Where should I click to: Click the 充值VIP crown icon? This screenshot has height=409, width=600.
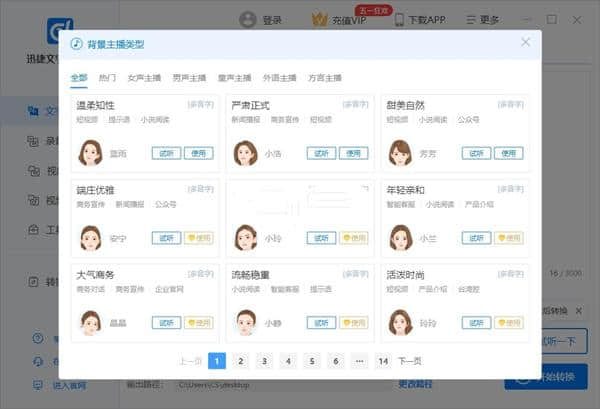pyautogui.click(x=319, y=19)
